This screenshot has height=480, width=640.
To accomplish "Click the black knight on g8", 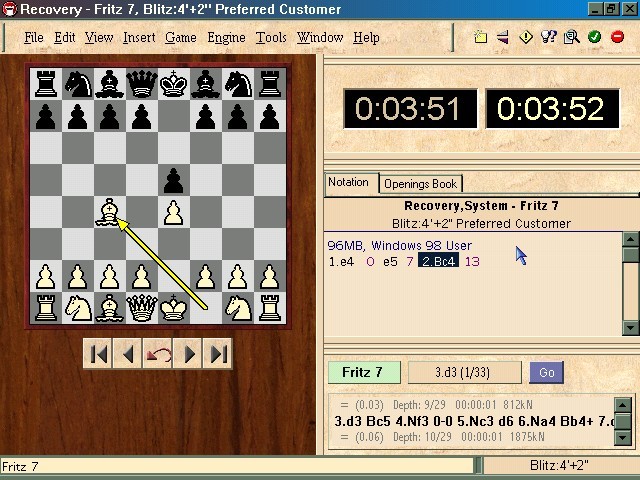I will point(238,84).
